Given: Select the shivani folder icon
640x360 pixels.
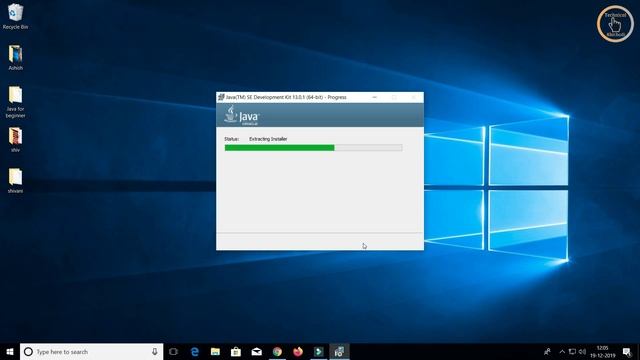Looking at the screenshot, I should [16, 180].
